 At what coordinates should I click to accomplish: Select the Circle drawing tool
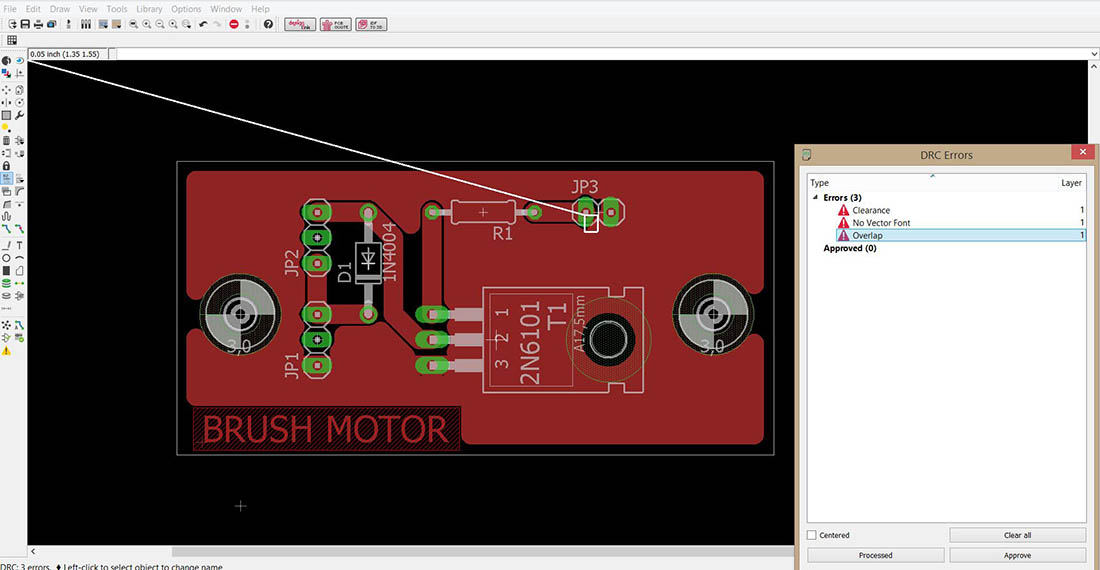coord(6,258)
